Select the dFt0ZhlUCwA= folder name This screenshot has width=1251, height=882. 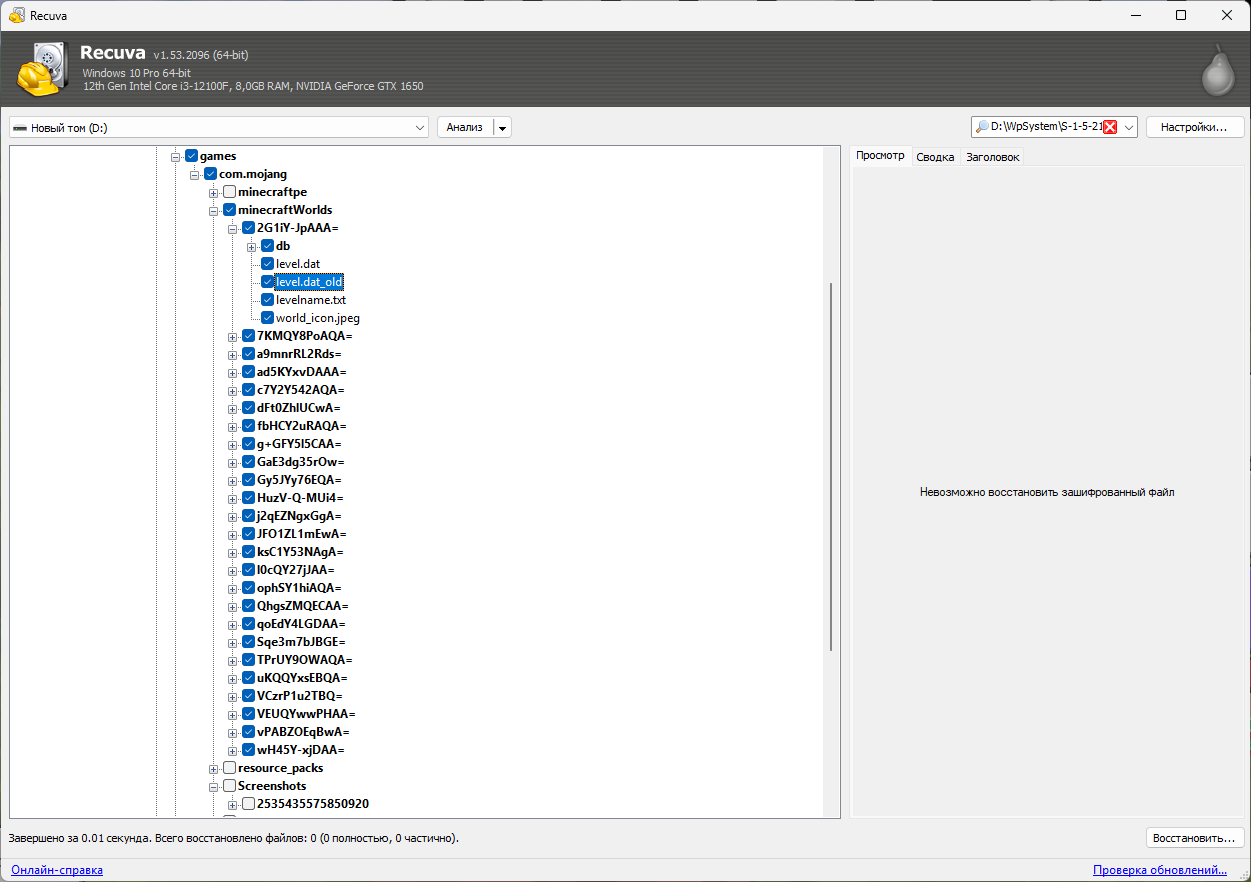point(298,408)
